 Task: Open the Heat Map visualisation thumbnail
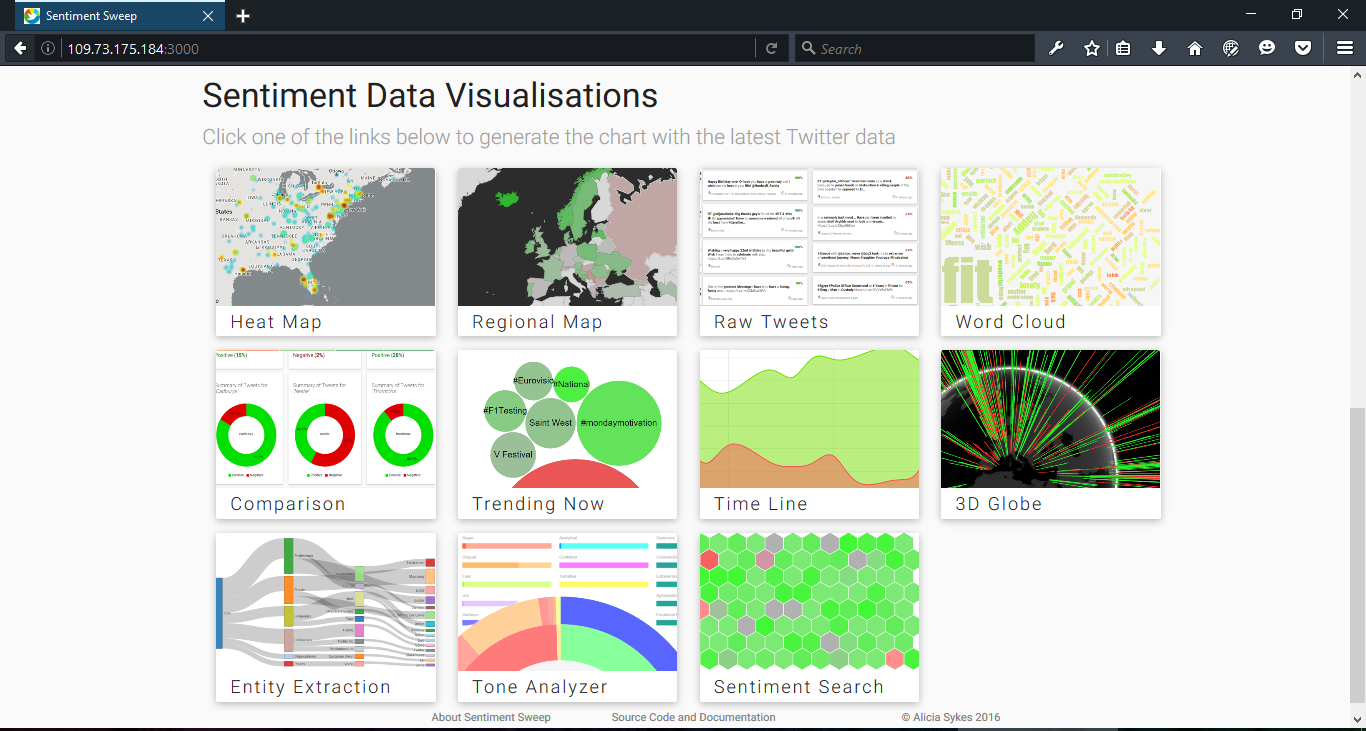tap(325, 237)
